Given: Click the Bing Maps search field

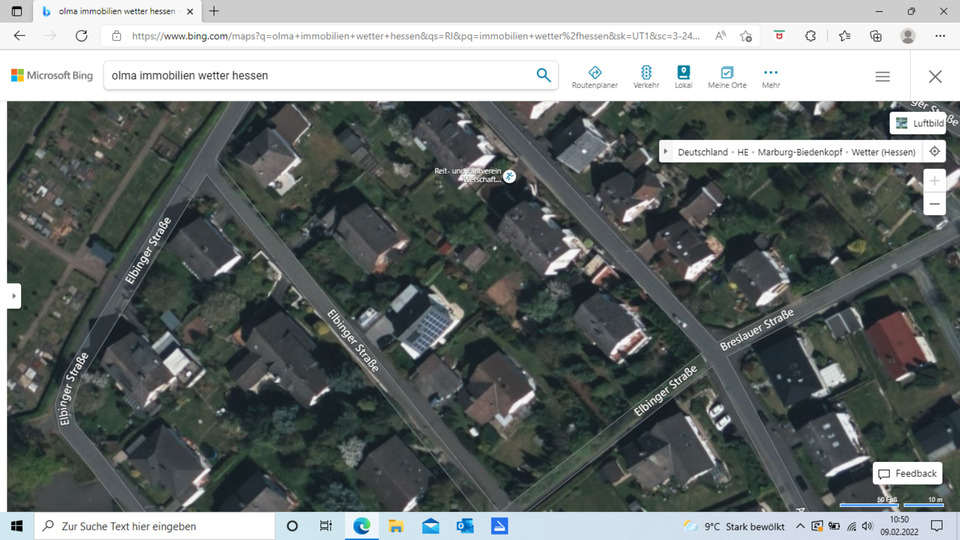Looking at the screenshot, I should [320, 75].
